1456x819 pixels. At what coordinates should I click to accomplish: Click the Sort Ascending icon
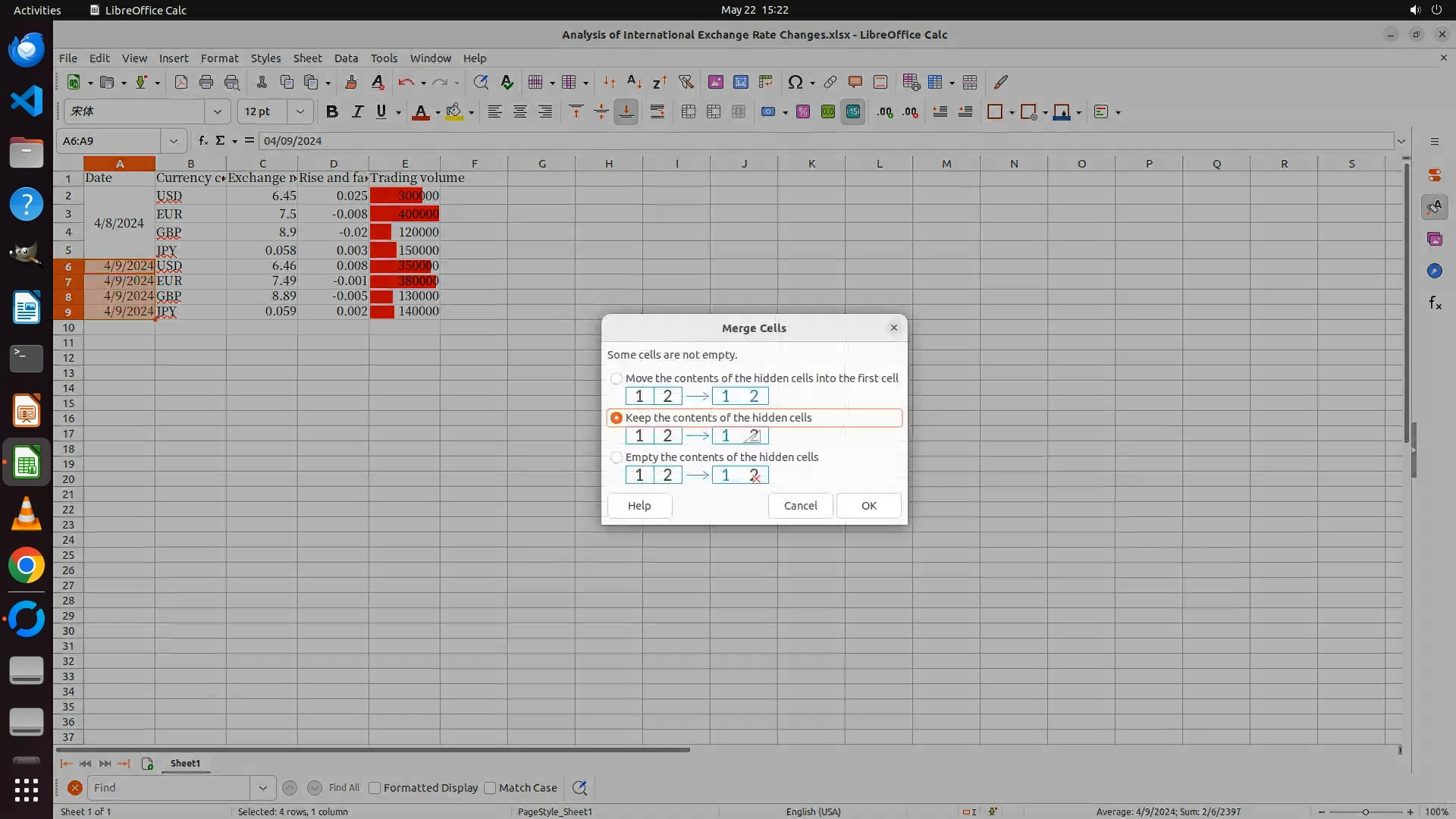coord(634,83)
